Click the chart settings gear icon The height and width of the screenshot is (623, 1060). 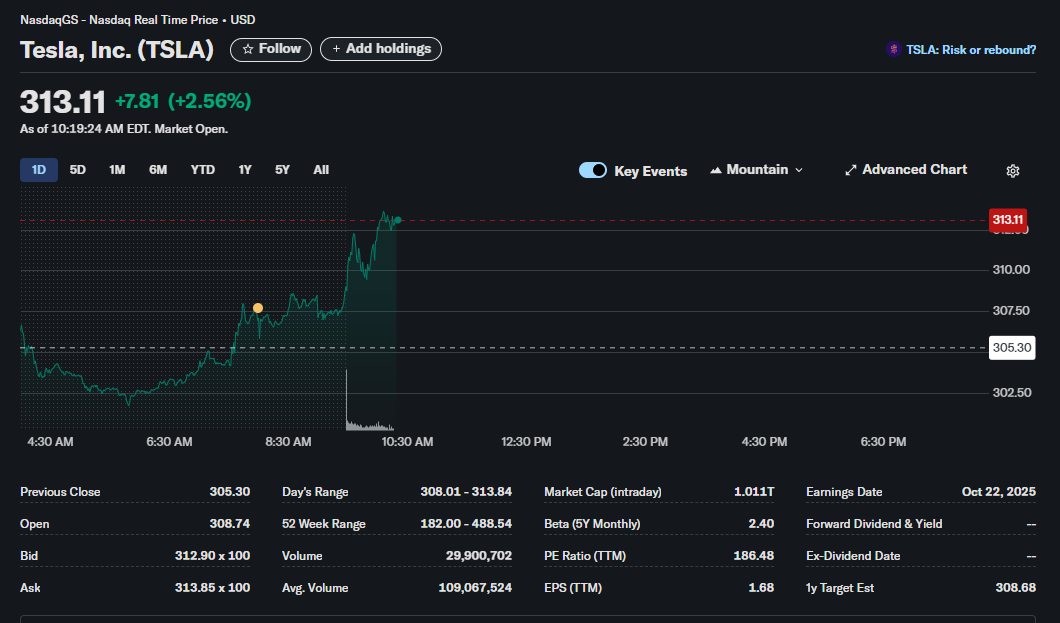(x=1013, y=171)
